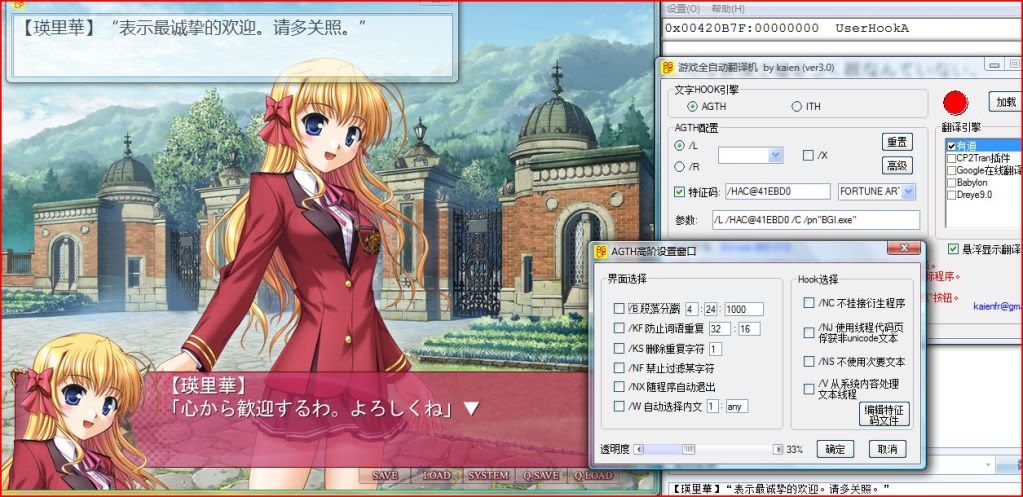Click the /KF value field 32
Viewport: 1023px width, 497px height.
pyautogui.click(x=719, y=329)
